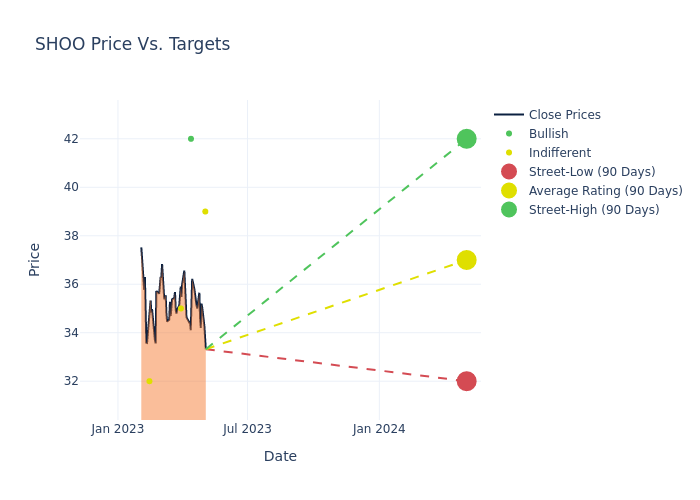Click the Jul 2023 x-axis tick label
Image resolution: width=700 pixels, height=500 pixels.
click(x=247, y=429)
